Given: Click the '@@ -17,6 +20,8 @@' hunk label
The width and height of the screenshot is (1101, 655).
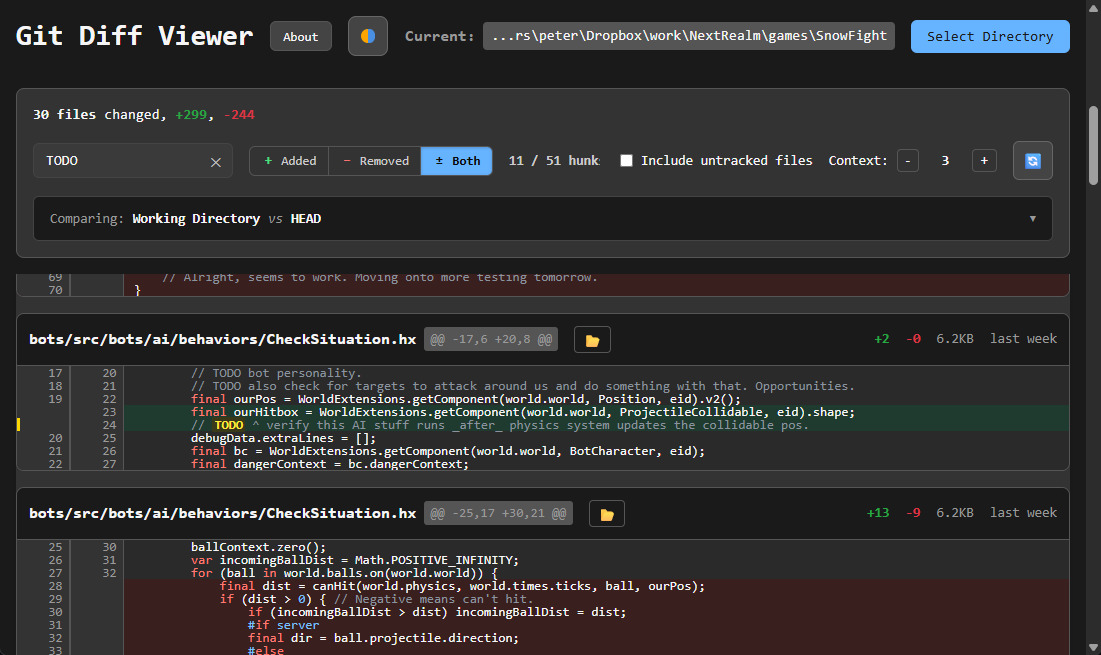Looking at the screenshot, I should (x=491, y=340).
